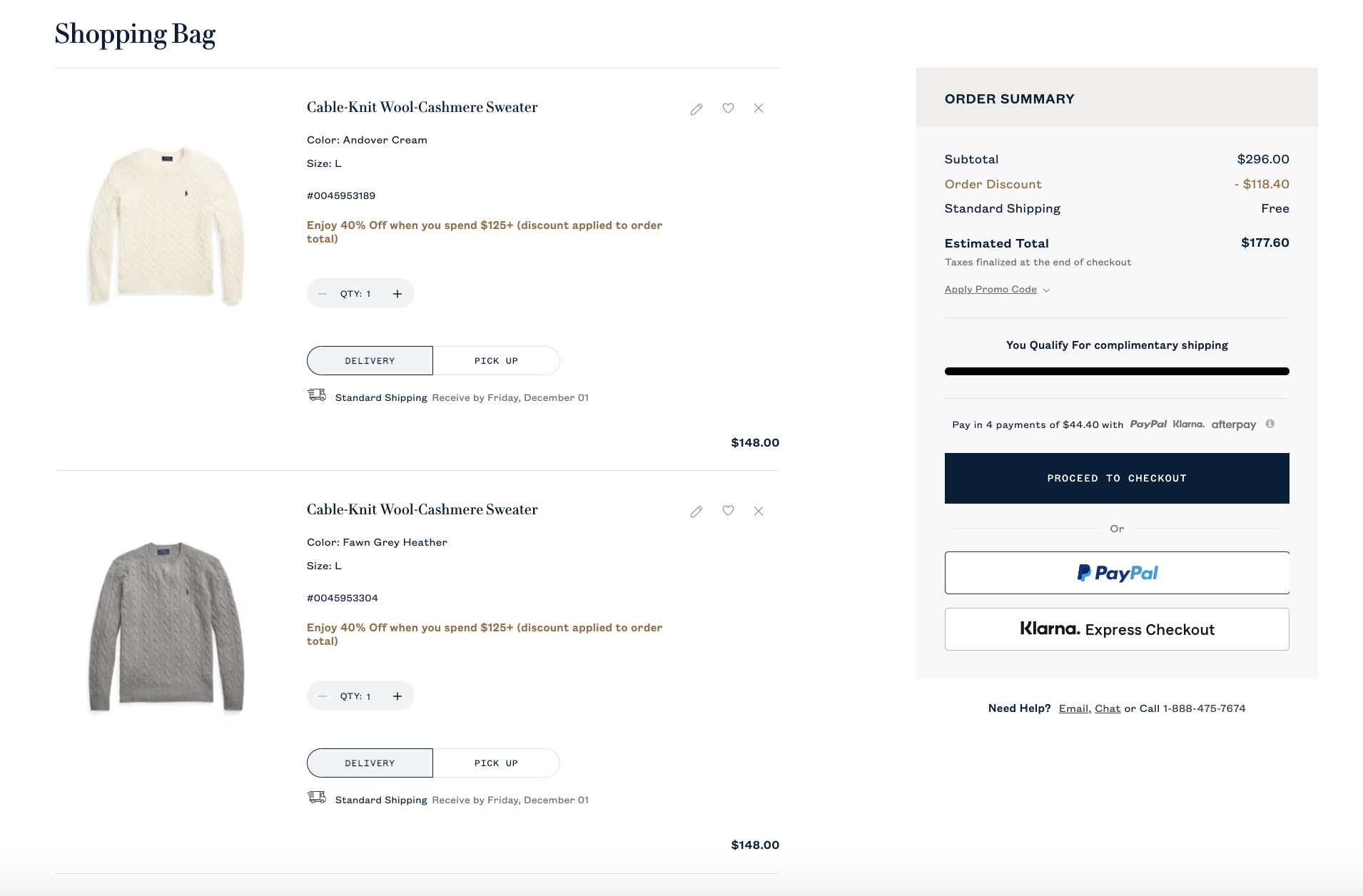
Task: Edit the Andover Cream sweater item
Action: pyautogui.click(x=696, y=109)
